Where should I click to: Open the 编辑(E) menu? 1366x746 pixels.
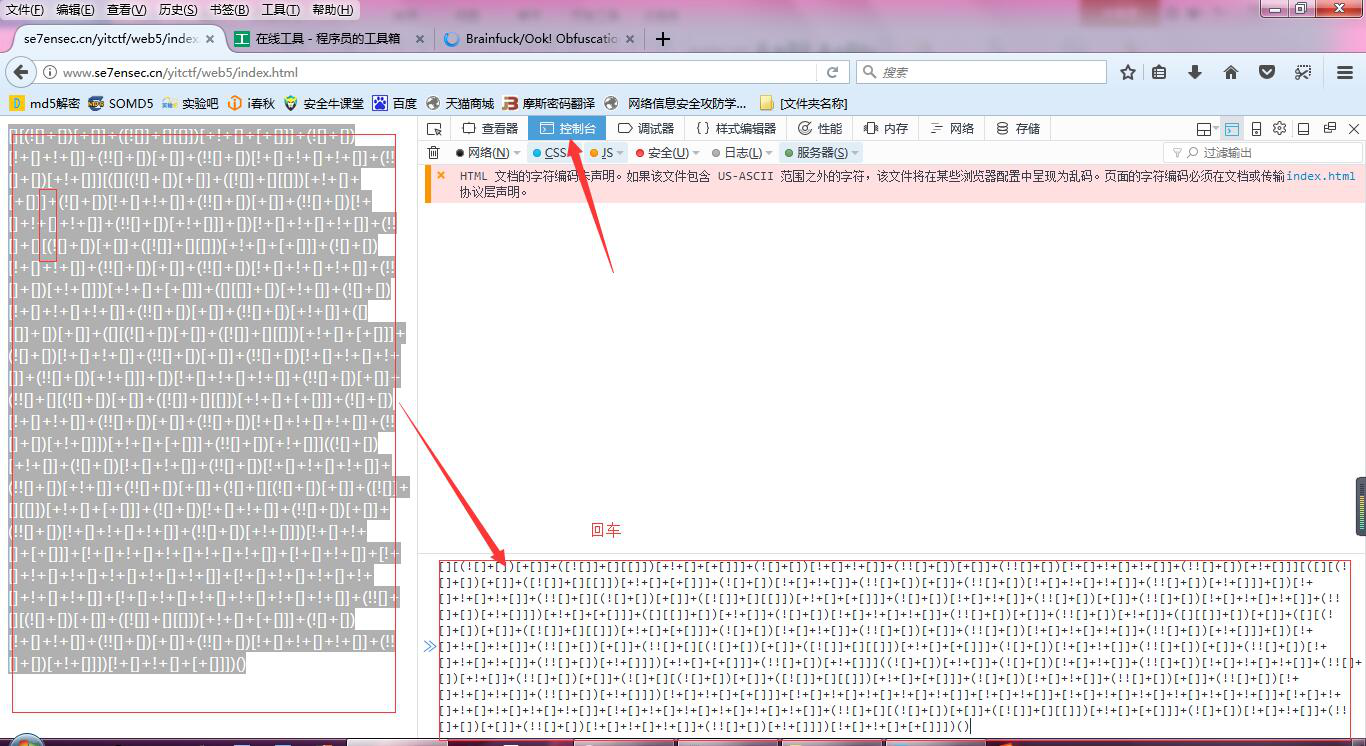click(x=75, y=10)
